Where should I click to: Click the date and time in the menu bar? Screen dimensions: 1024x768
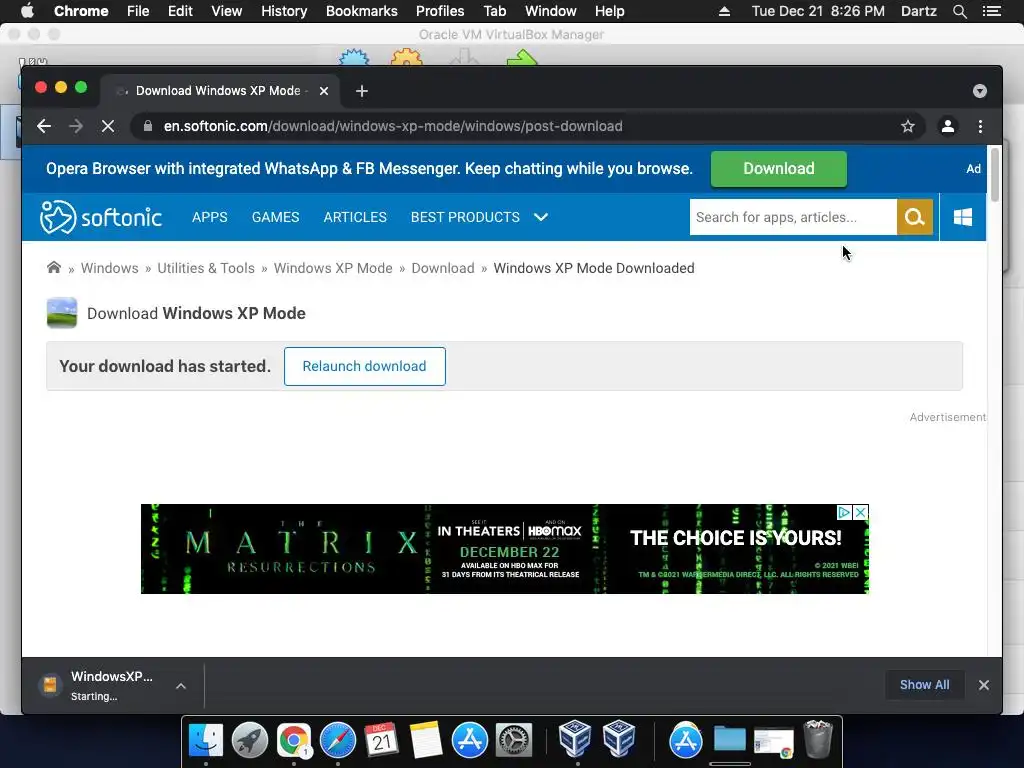pyautogui.click(x=818, y=11)
